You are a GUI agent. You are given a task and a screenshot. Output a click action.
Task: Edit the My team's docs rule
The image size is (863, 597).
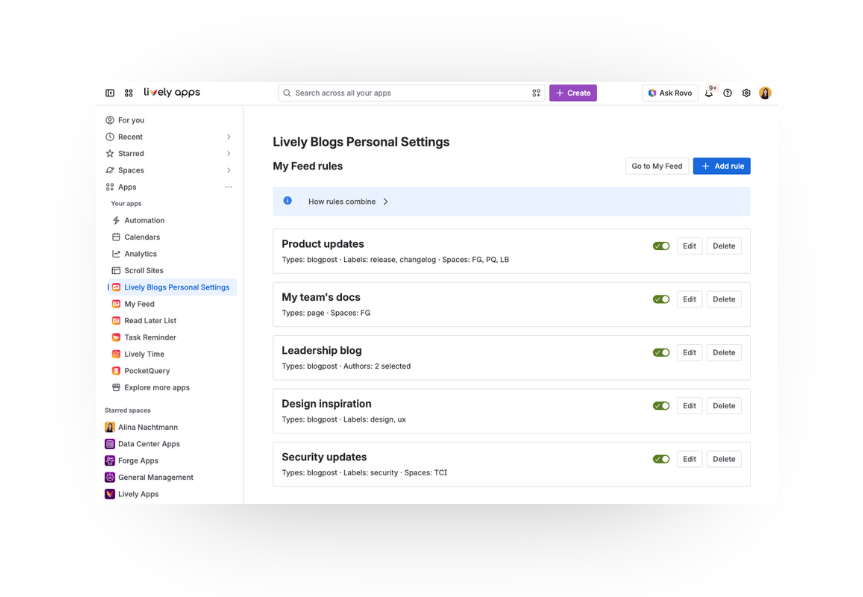[x=690, y=299]
